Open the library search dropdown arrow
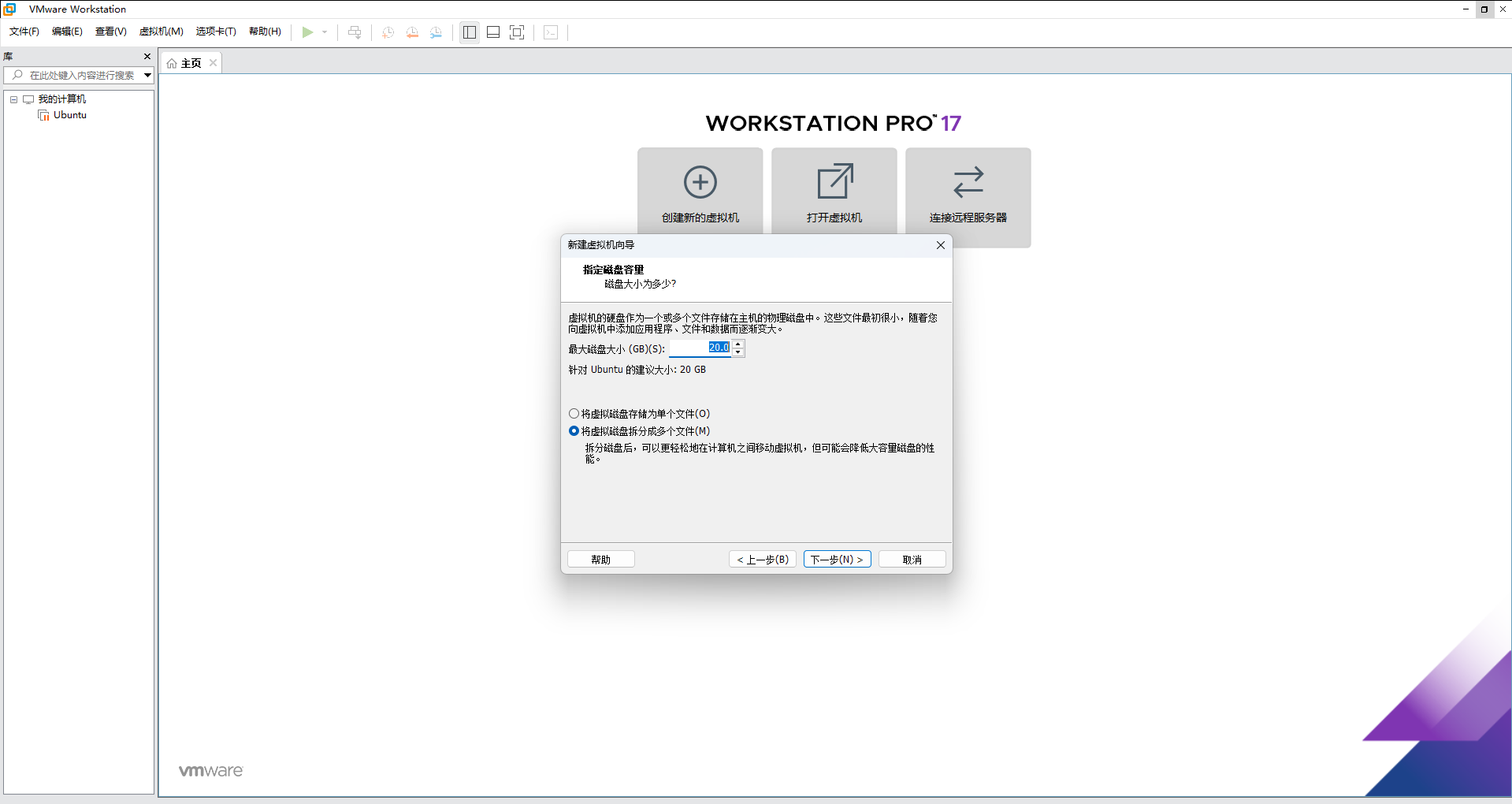Image resolution: width=1512 pixels, height=804 pixels. coord(147,75)
